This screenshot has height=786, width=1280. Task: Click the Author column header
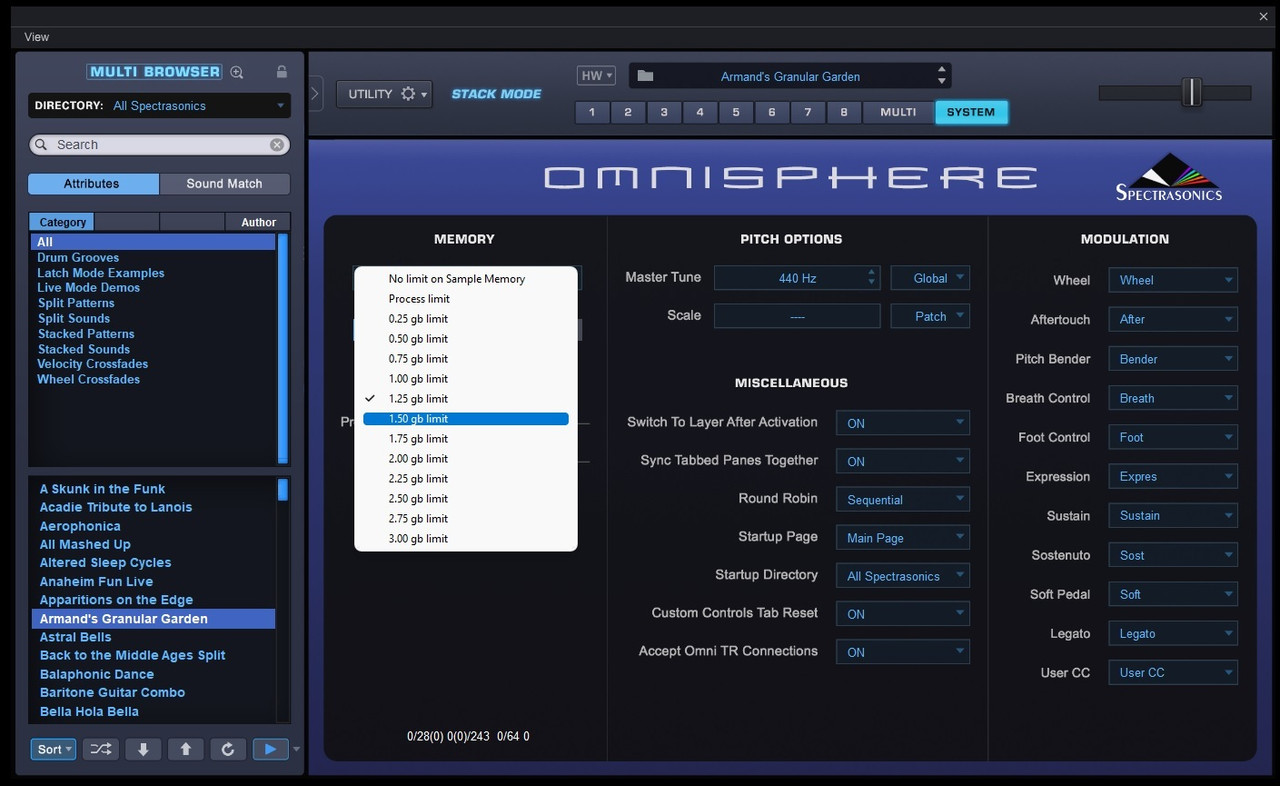pos(258,222)
